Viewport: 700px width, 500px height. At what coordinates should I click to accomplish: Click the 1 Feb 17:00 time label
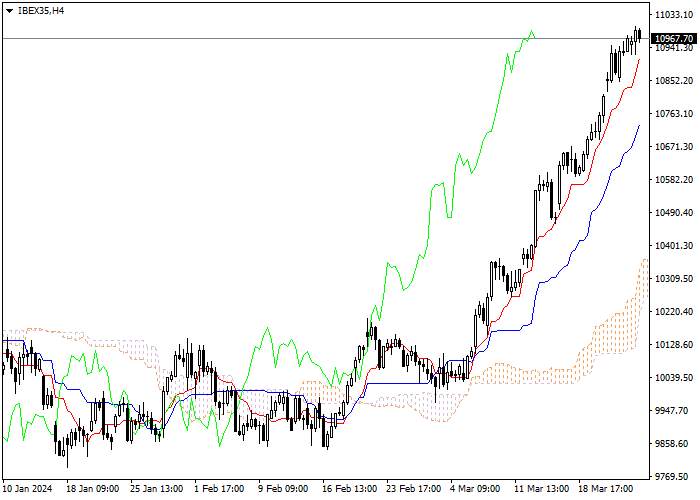219,489
